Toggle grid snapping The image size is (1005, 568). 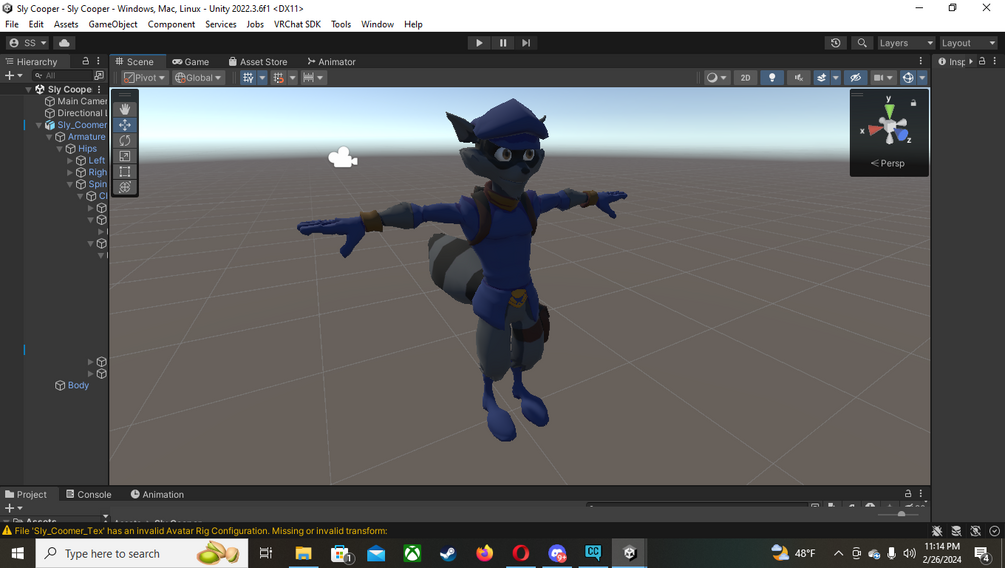point(278,78)
